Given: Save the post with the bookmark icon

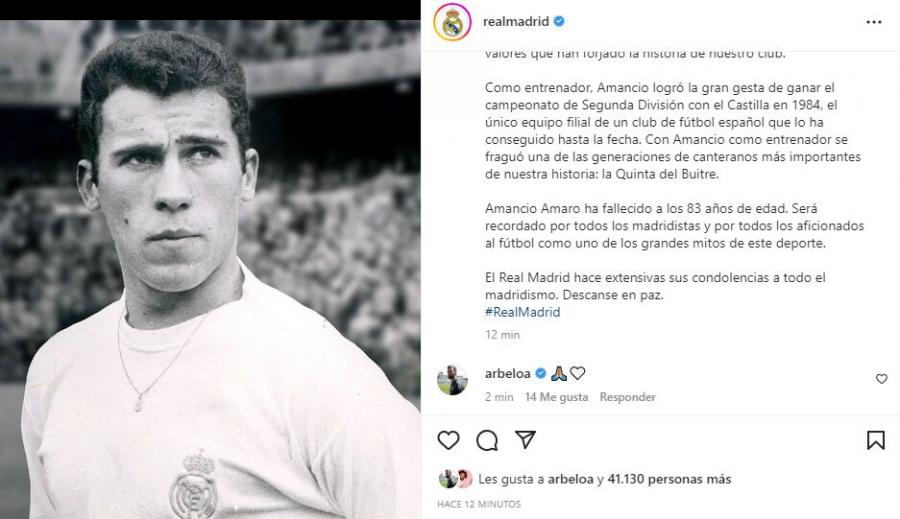Looking at the screenshot, I should (x=875, y=440).
